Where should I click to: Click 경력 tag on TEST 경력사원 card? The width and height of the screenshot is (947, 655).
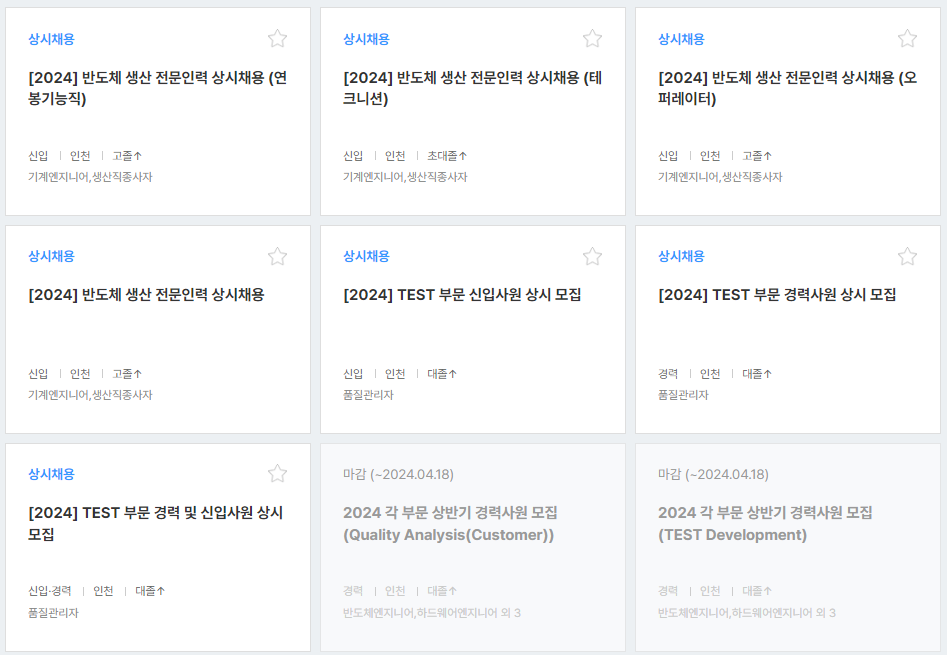pyautogui.click(x=668, y=374)
